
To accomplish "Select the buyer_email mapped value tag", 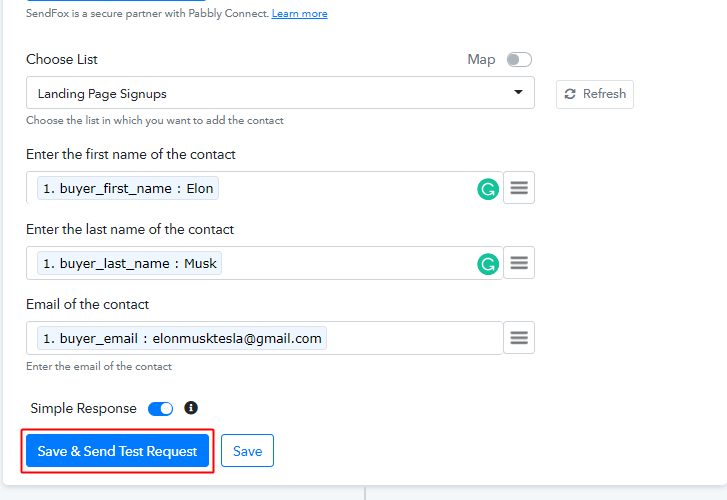I will pos(182,338).
